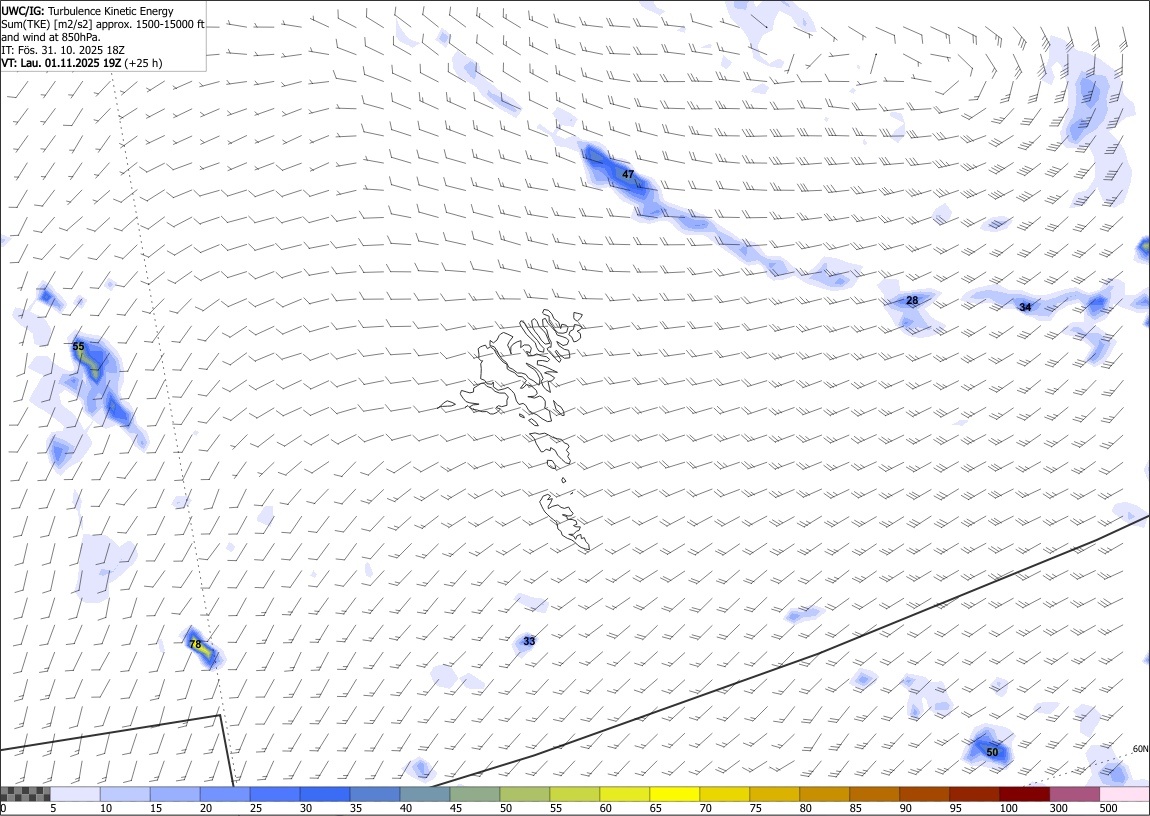Select the map TKE value 33
This screenshot has width=1150, height=816.
(x=529, y=642)
